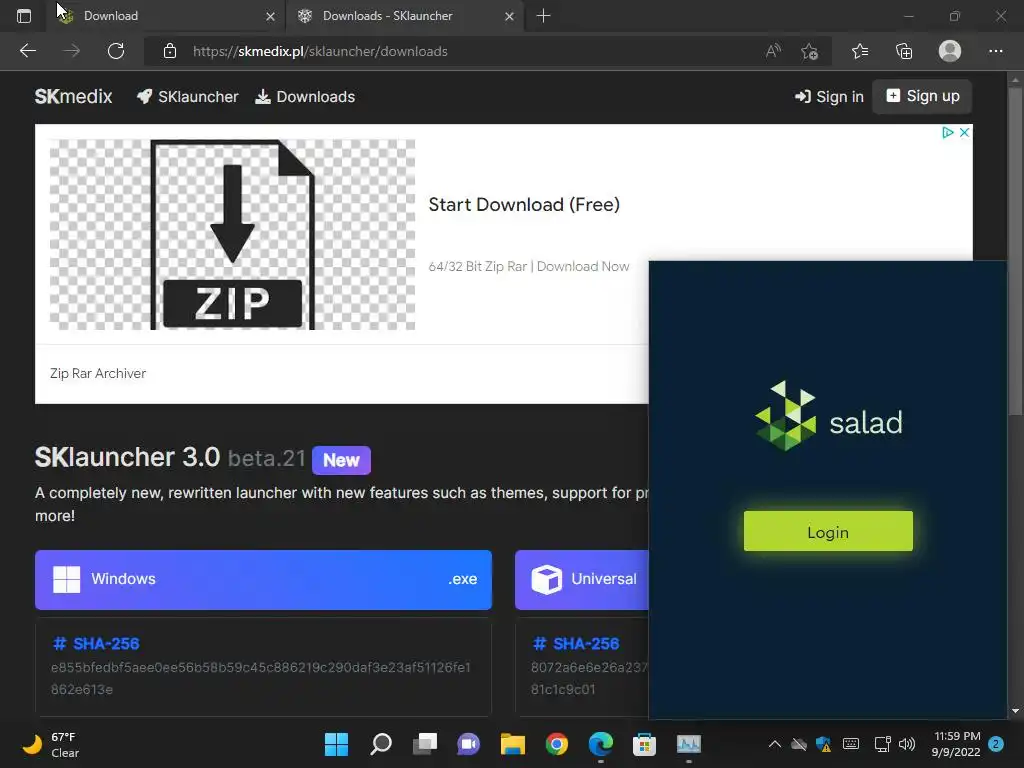The width and height of the screenshot is (1024, 768).
Task: Open Microsoft Store from taskbar
Action: click(x=644, y=744)
